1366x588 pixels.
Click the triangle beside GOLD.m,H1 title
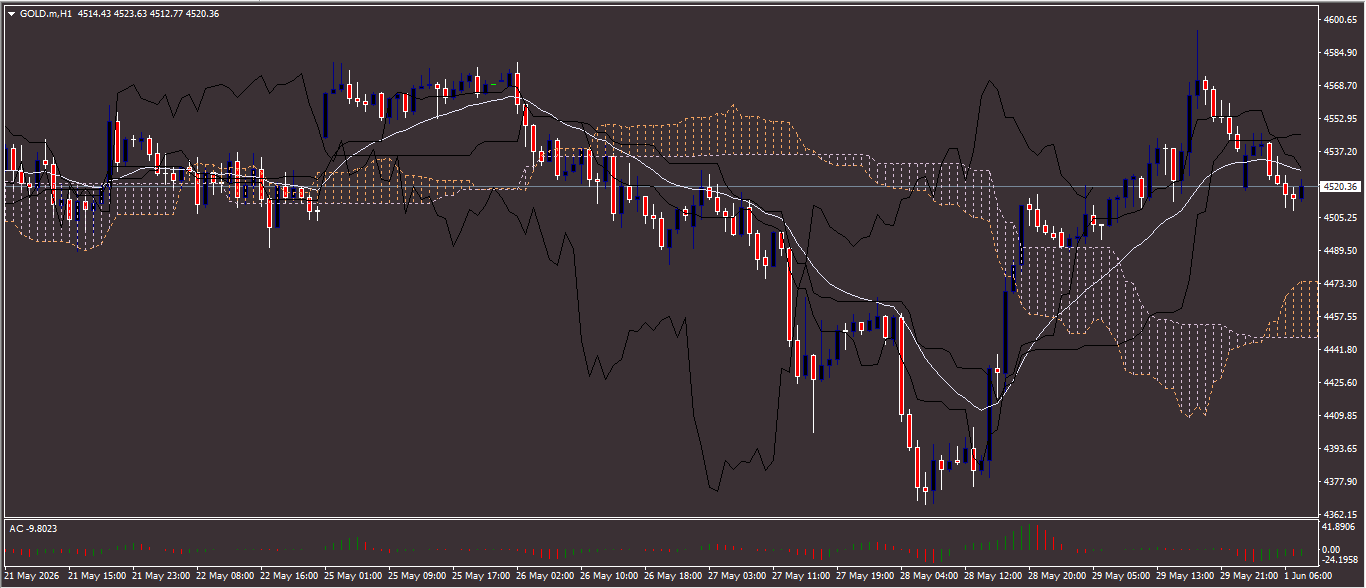click(x=11, y=14)
